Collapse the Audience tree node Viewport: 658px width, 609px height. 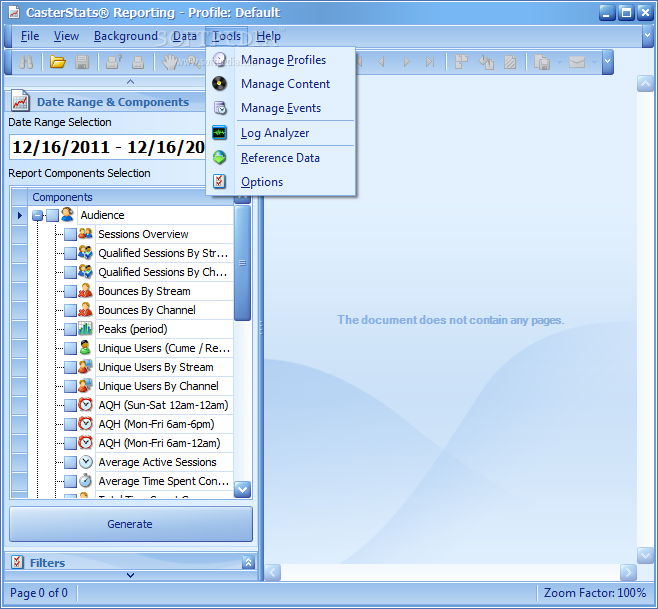37,216
